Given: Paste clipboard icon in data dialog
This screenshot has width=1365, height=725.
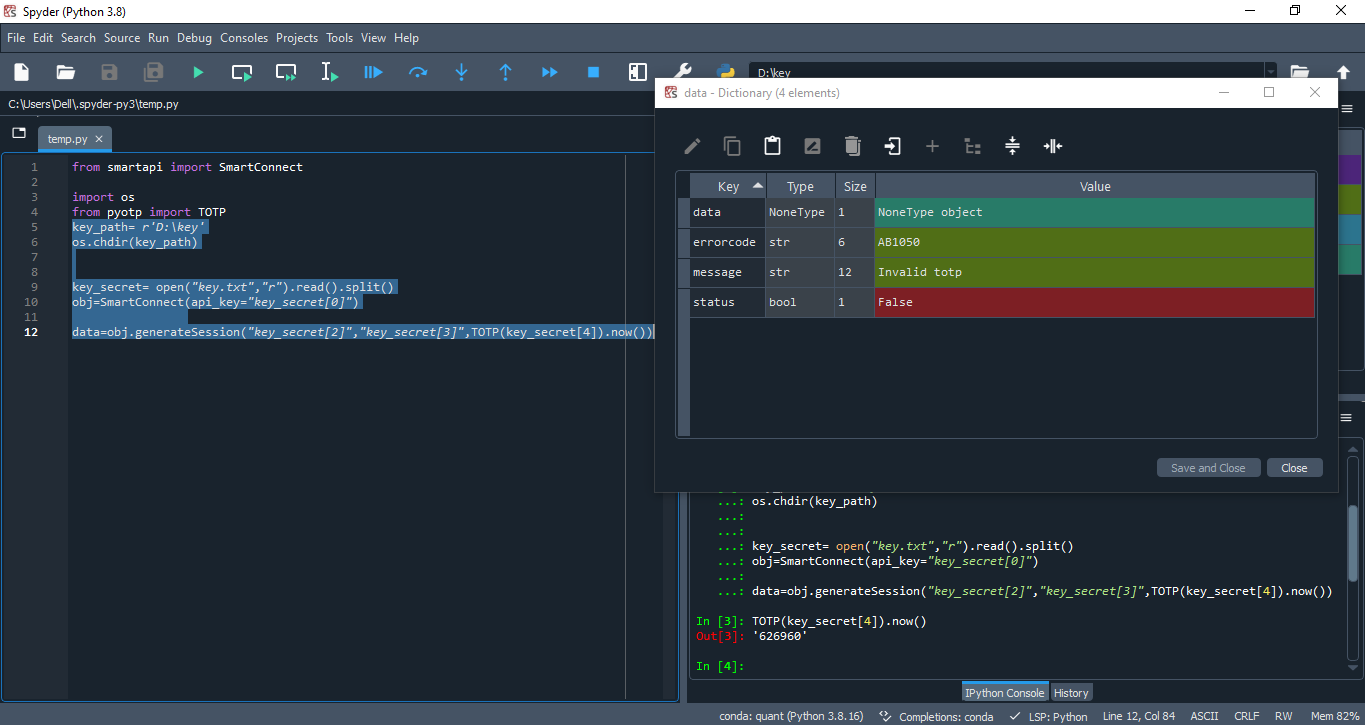Looking at the screenshot, I should tap(772, 146).
